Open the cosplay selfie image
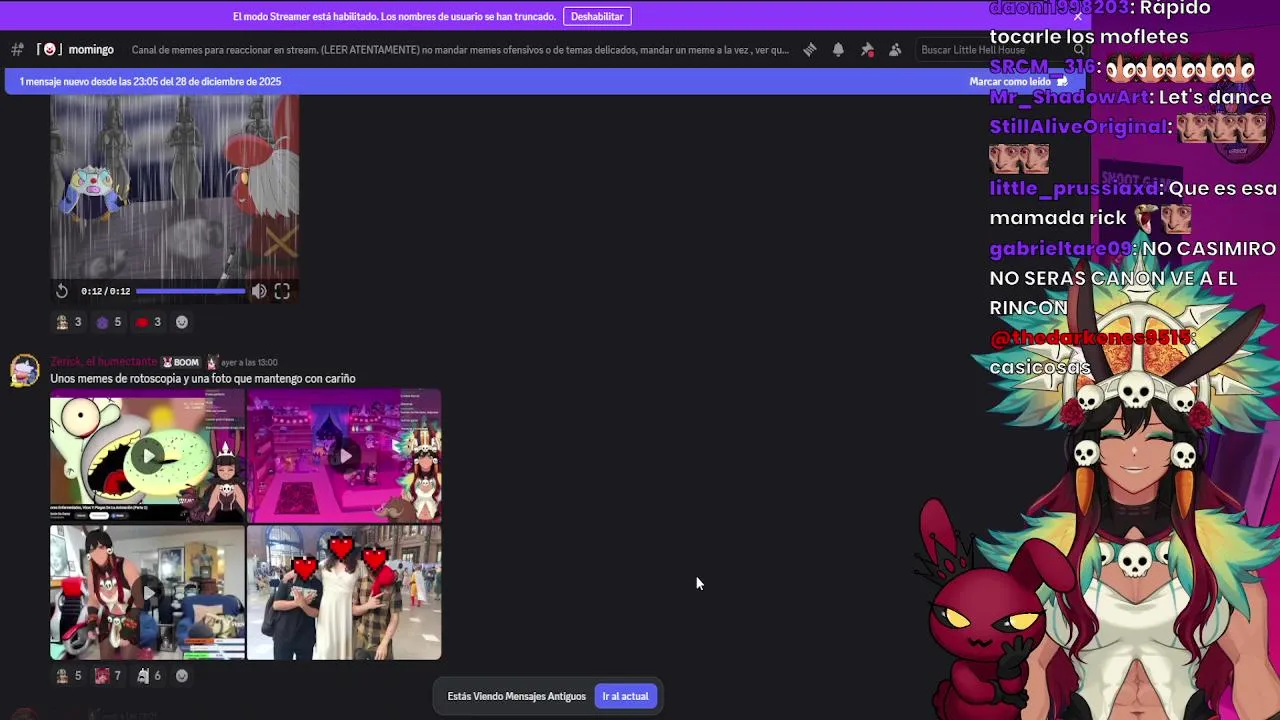The image size is (1280, 720). point(147,592)
